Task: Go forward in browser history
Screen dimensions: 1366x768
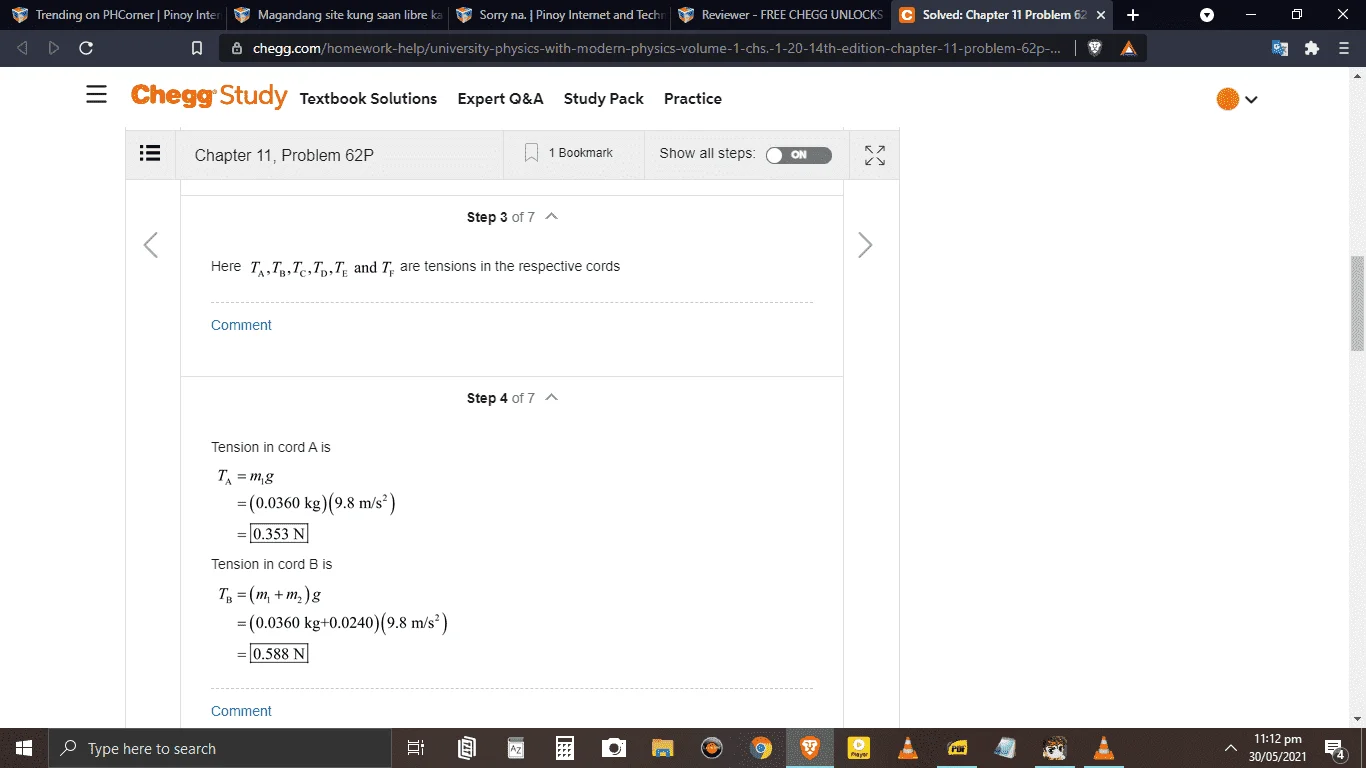Action: 54,48
